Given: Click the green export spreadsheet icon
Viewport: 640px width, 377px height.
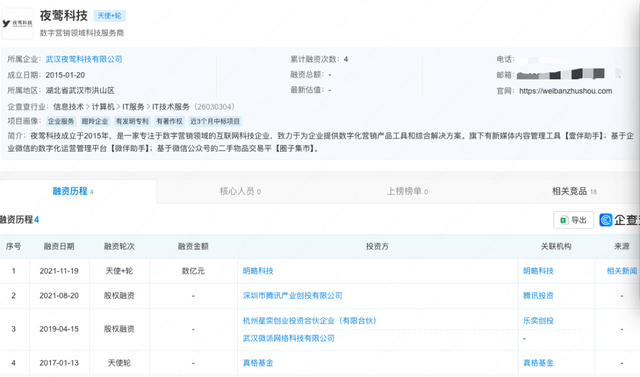Looking at the screenshot, I should pyautogui.click(x=564, y=220).
